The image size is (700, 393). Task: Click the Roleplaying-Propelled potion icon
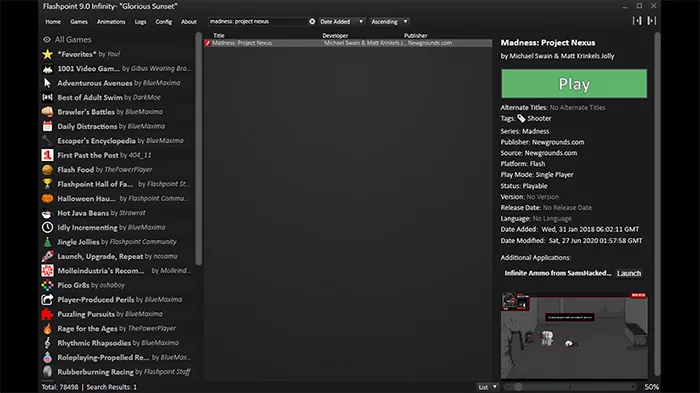47,357
